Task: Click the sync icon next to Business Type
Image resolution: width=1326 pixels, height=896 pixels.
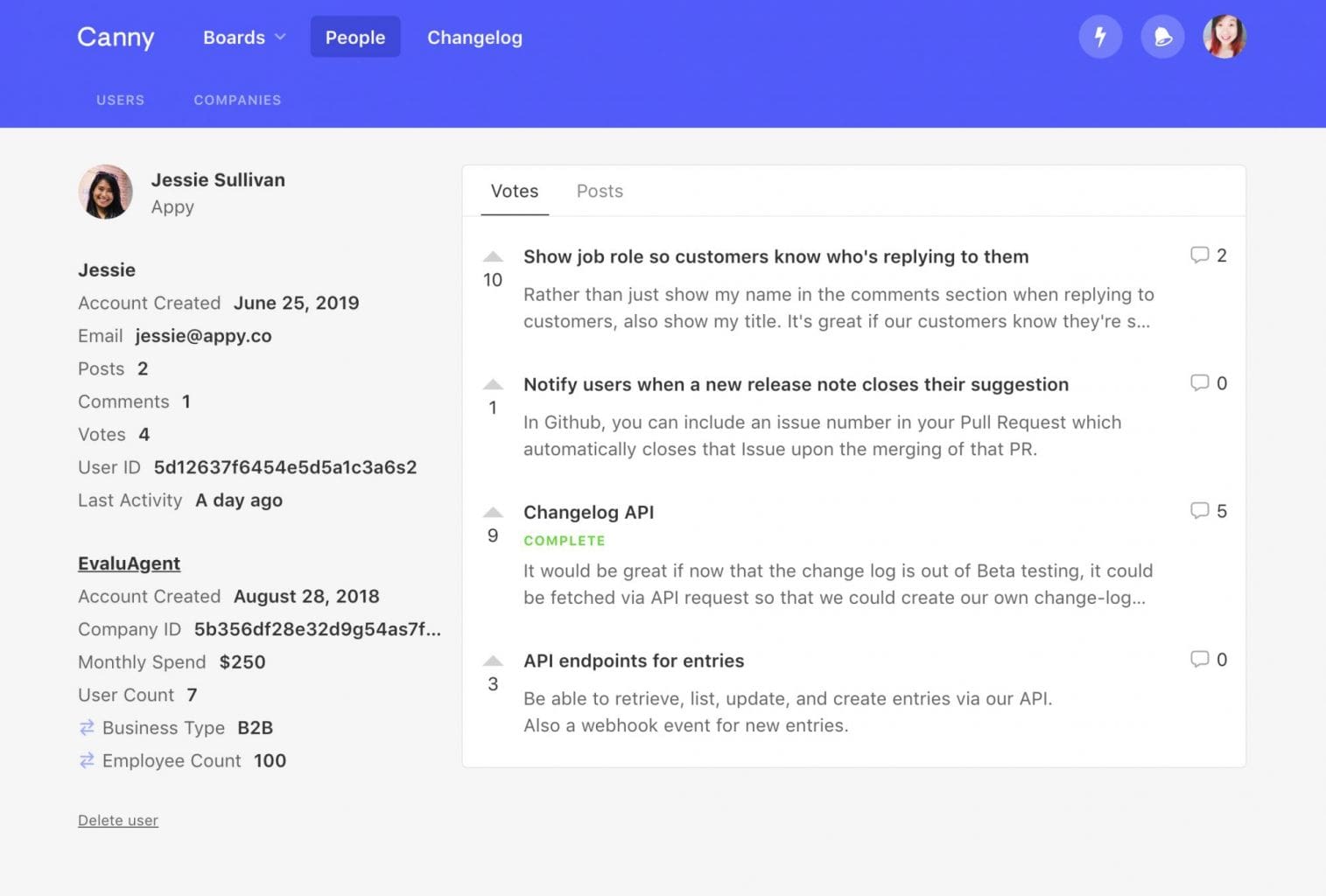Action: pos(86,728)
